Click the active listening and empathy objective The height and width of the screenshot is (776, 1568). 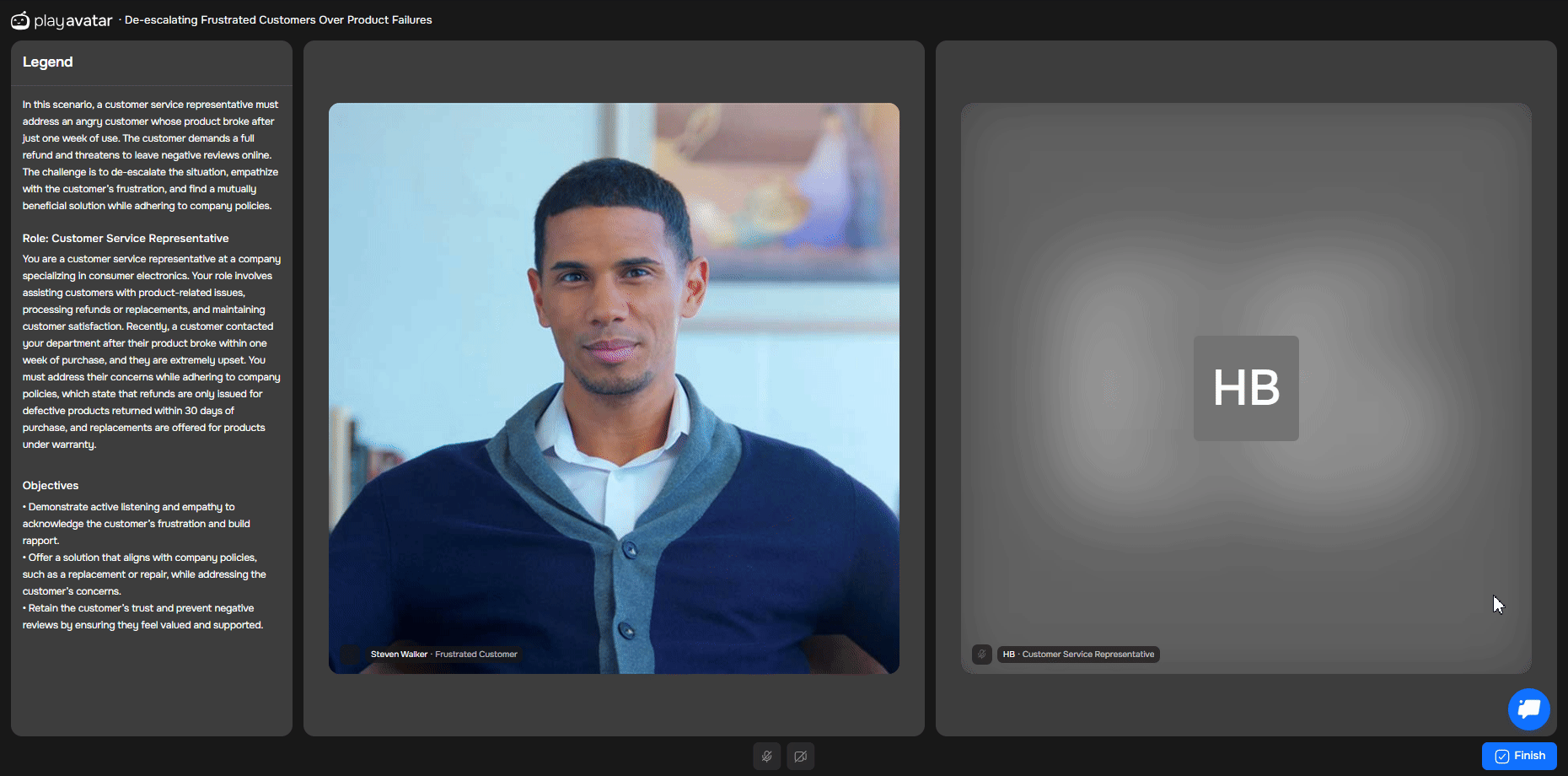[135, 524]
